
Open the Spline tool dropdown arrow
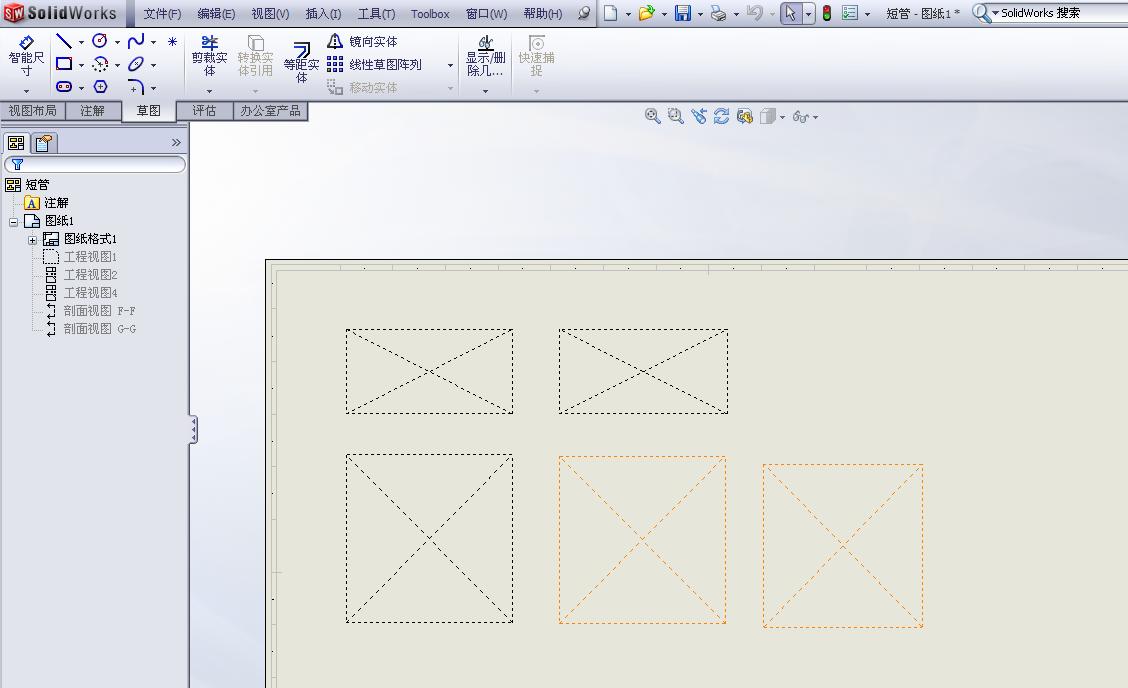[x=153, y=42]
